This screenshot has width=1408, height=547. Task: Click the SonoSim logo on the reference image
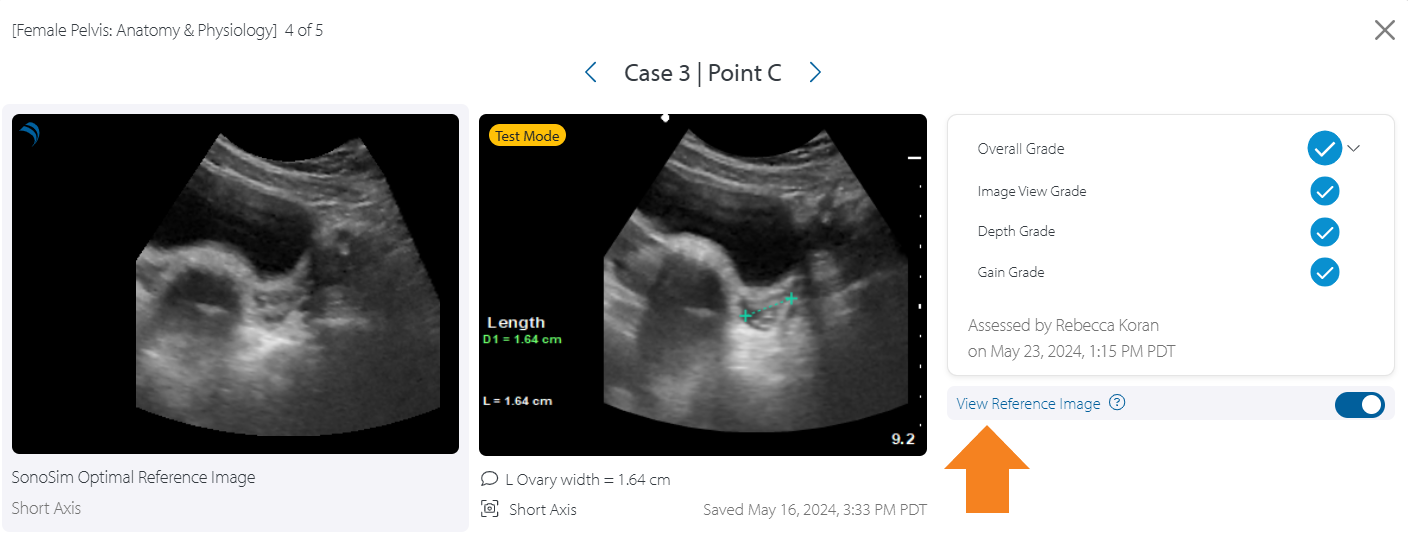pyautogui.click(x=30, y=134)
